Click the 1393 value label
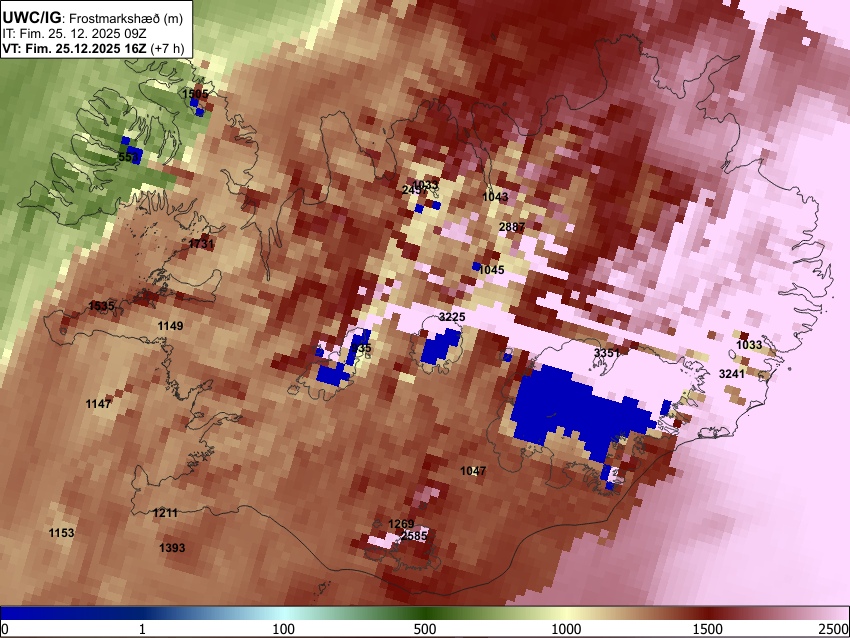850x638 pixels. tap(172, 548)
